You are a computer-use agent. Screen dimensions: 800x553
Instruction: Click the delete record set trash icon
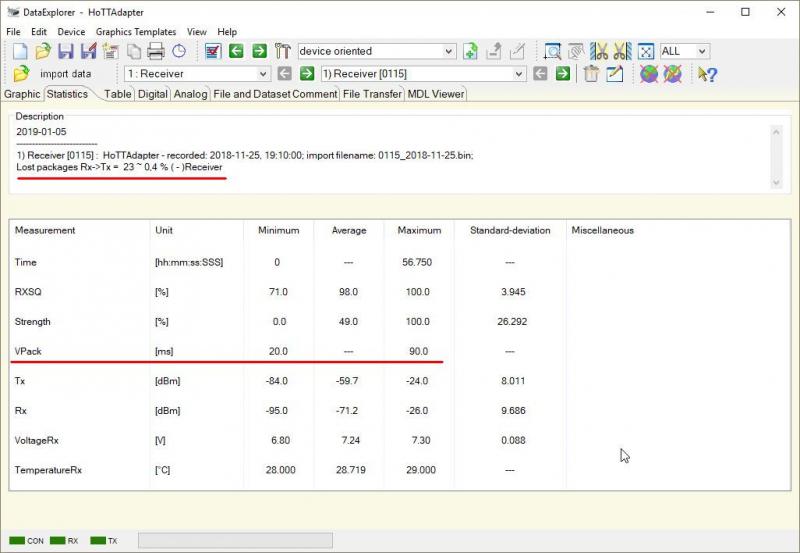pos(592,74)
